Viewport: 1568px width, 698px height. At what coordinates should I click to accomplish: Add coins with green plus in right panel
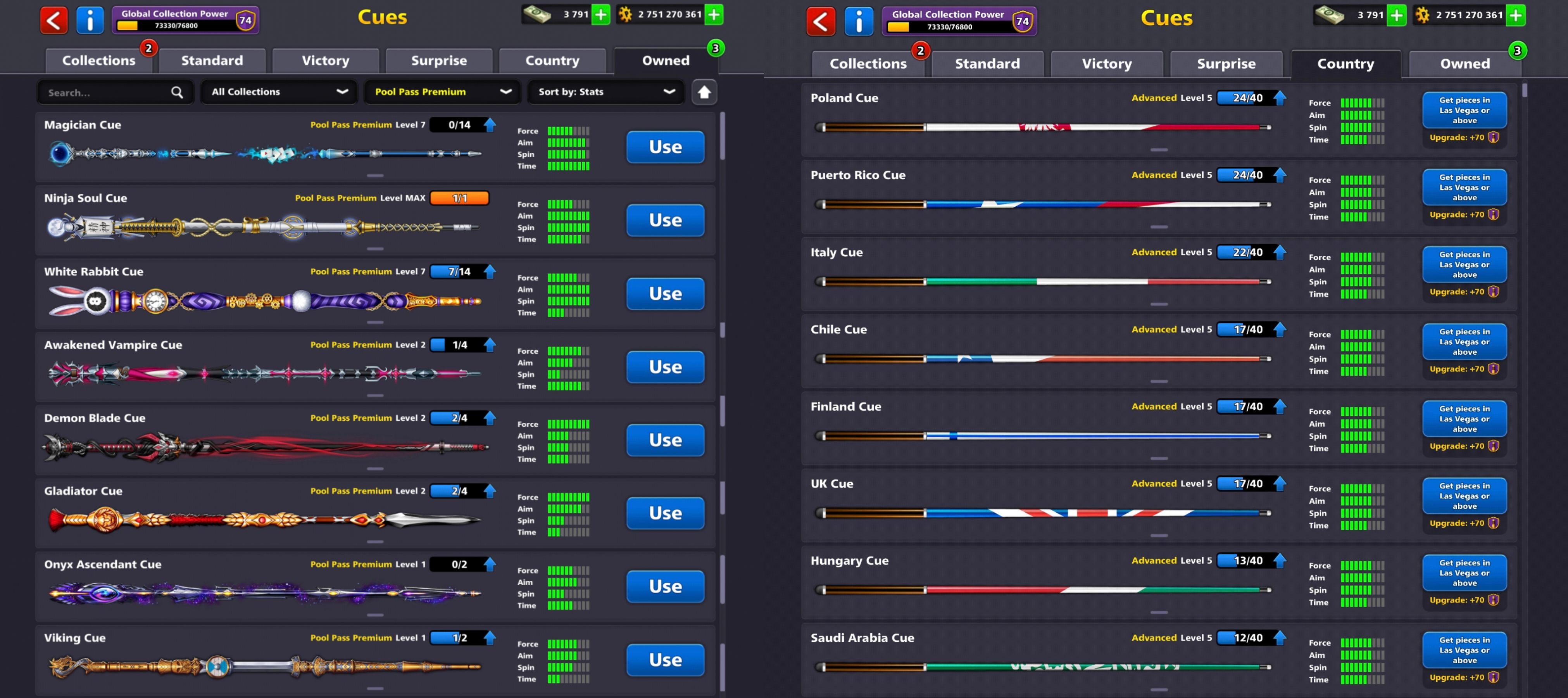1516,15
